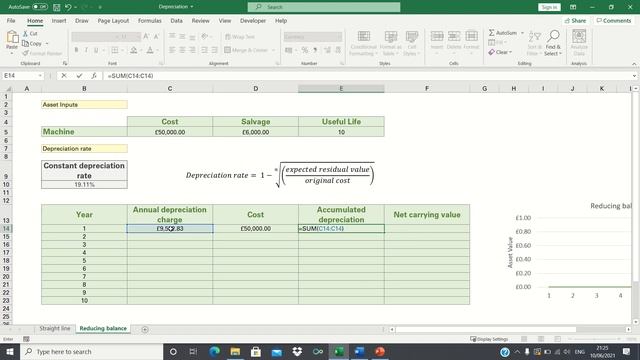
Task: Open the Developer ribbon tab
Action: [253, 20]
